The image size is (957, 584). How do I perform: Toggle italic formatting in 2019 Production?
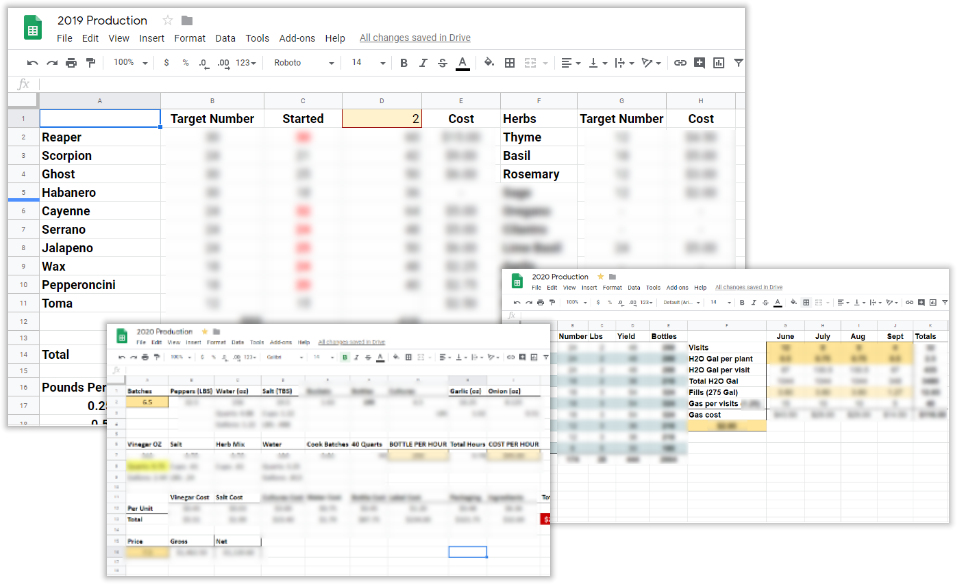[x=423, y=63]
